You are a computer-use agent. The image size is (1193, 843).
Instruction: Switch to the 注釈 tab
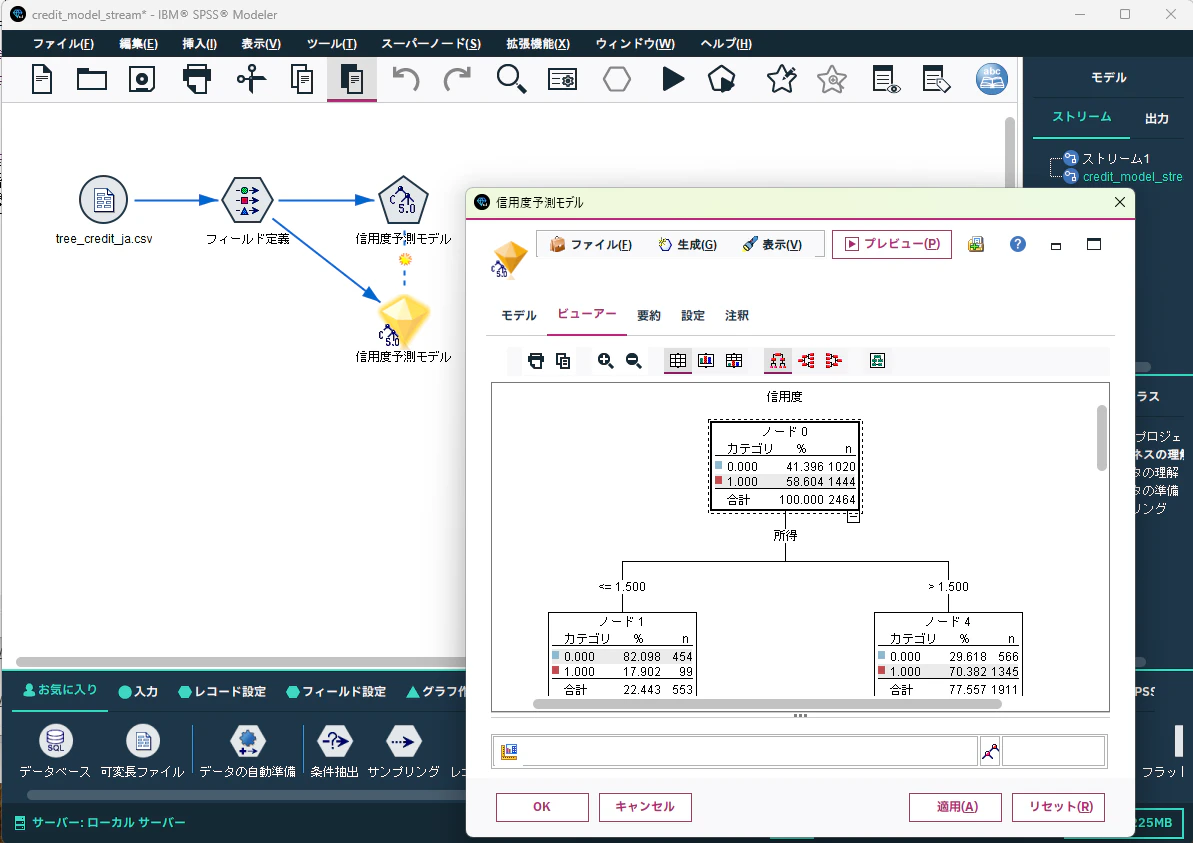pos(736,315)
